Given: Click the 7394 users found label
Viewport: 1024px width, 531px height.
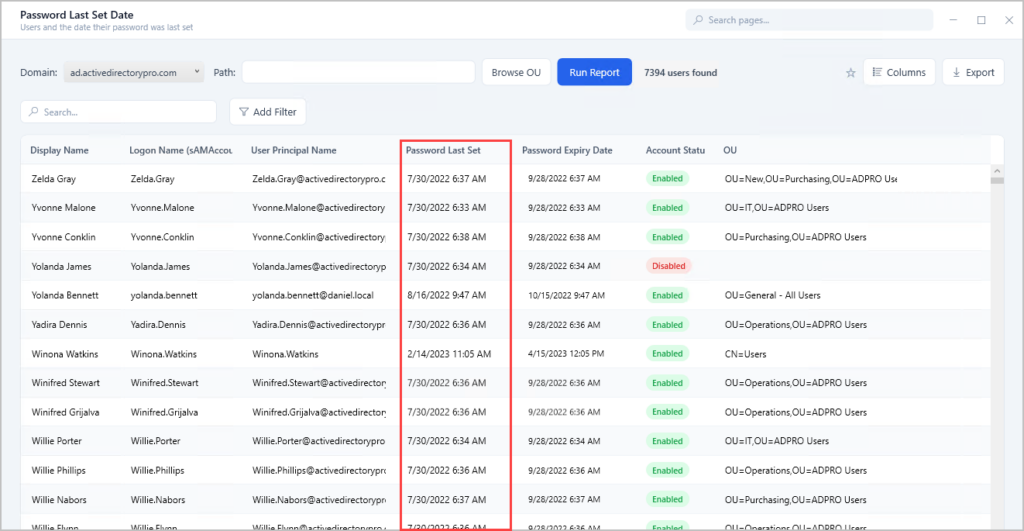Looking at the screenshot, I should tap(680, 72).
